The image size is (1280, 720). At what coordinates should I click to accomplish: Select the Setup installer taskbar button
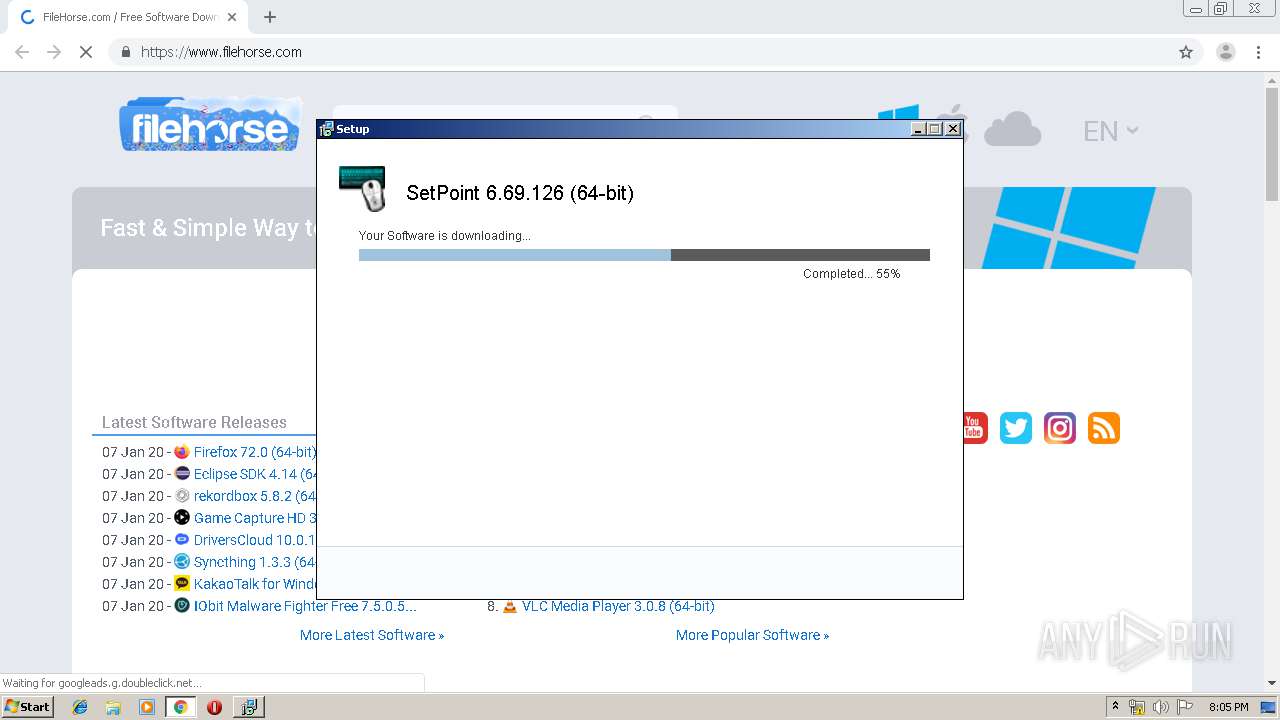(248, 707)
